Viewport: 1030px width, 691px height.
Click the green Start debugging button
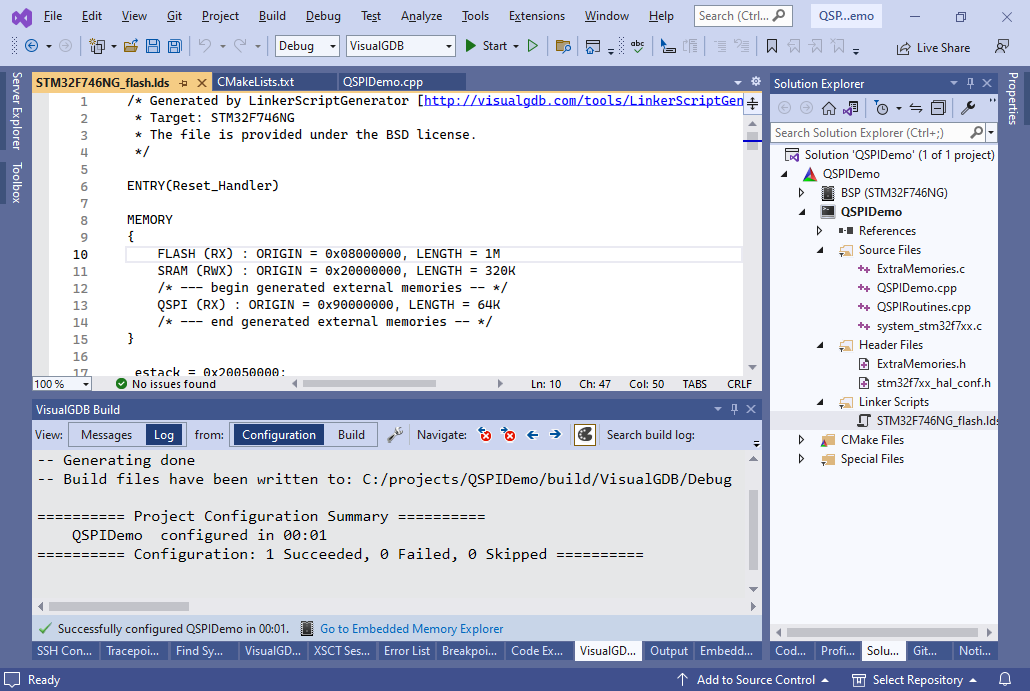coord(486,46)
